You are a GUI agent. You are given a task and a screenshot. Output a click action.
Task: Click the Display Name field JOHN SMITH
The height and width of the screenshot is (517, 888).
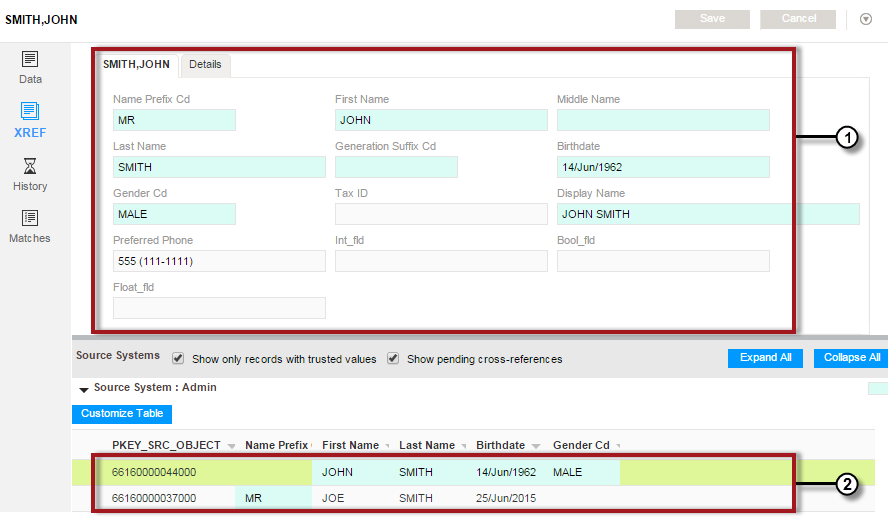tap(708, 214)
